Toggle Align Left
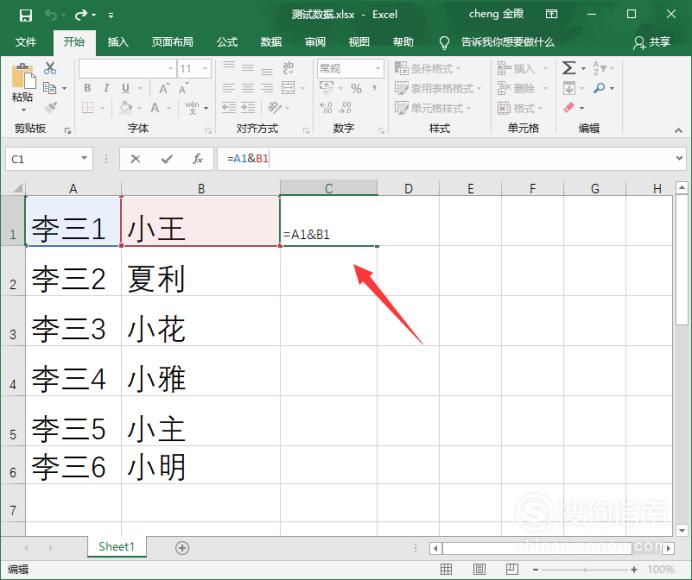The image size is (692, 580). tap(228, 88)
